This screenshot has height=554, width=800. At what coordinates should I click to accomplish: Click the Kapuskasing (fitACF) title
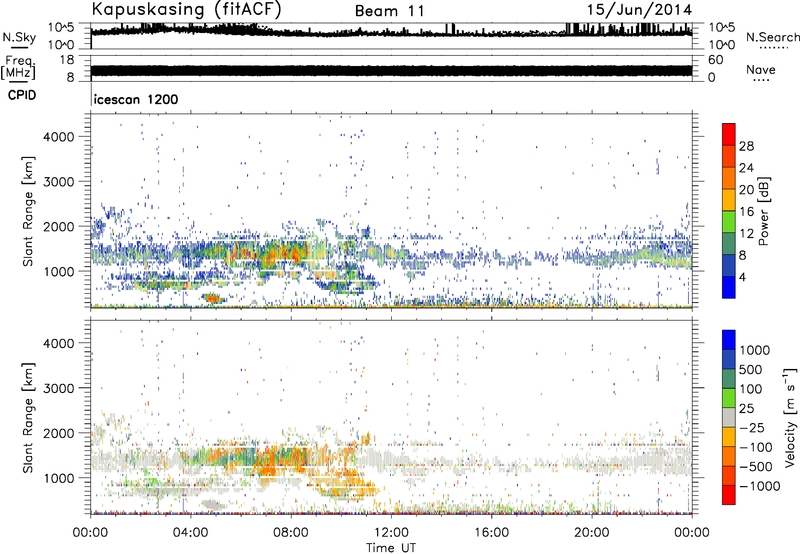pyautogui.click(x=186, y=9)
